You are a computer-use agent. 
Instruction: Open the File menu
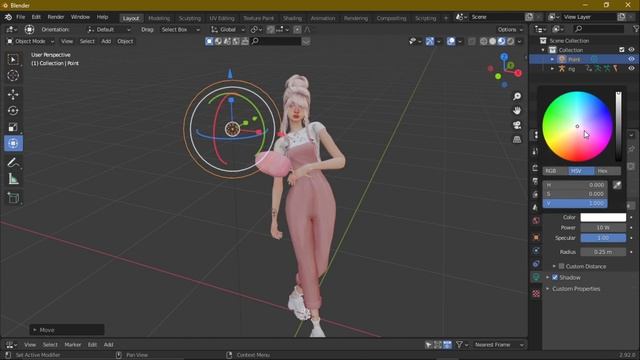coord(20,17)
